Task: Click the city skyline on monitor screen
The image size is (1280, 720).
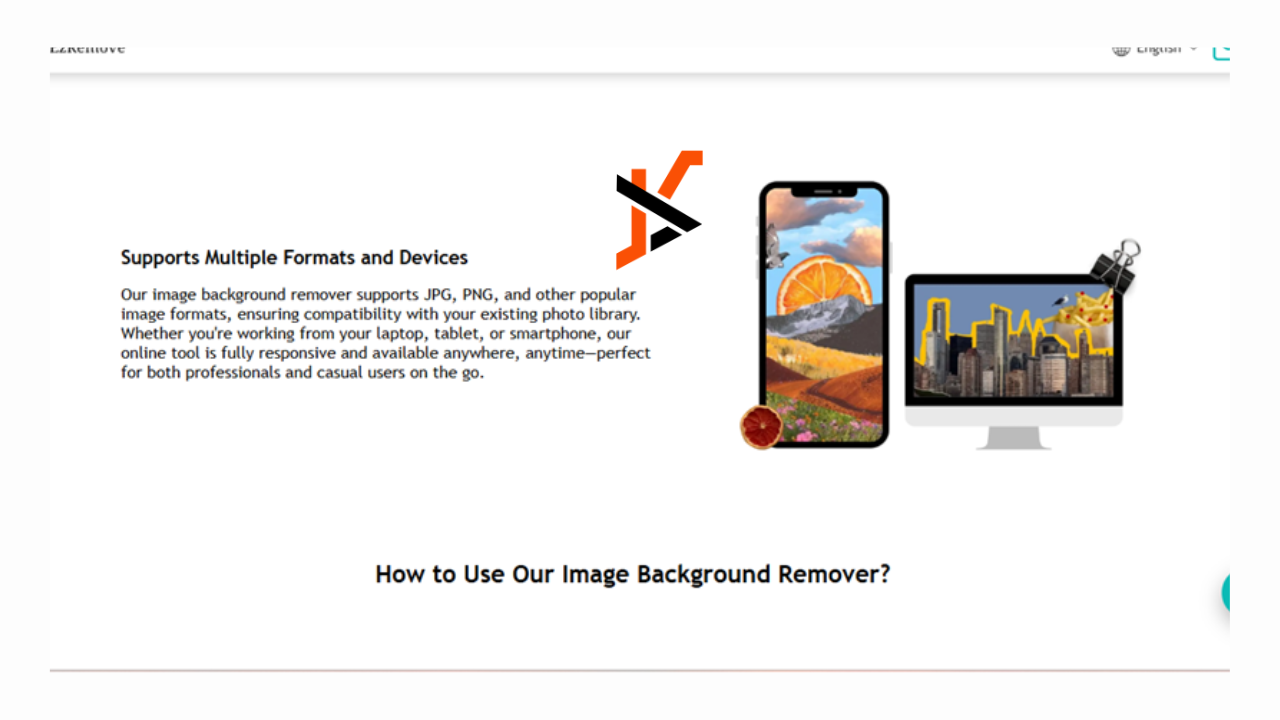Action: pyautogui.click(x=1012, y=350)
